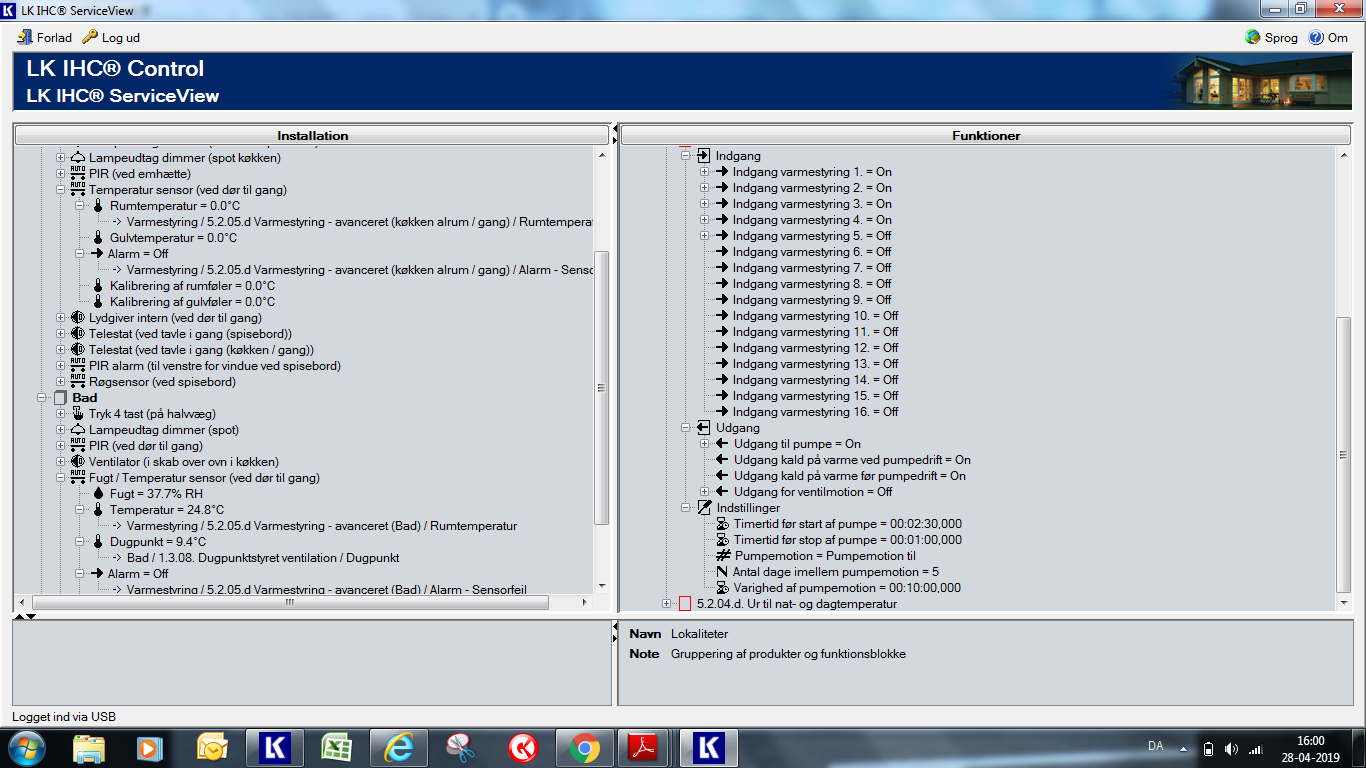Click the Funktioner panel header
The height and width of the screenshot is (768, 1366).
tap(986, 135)
